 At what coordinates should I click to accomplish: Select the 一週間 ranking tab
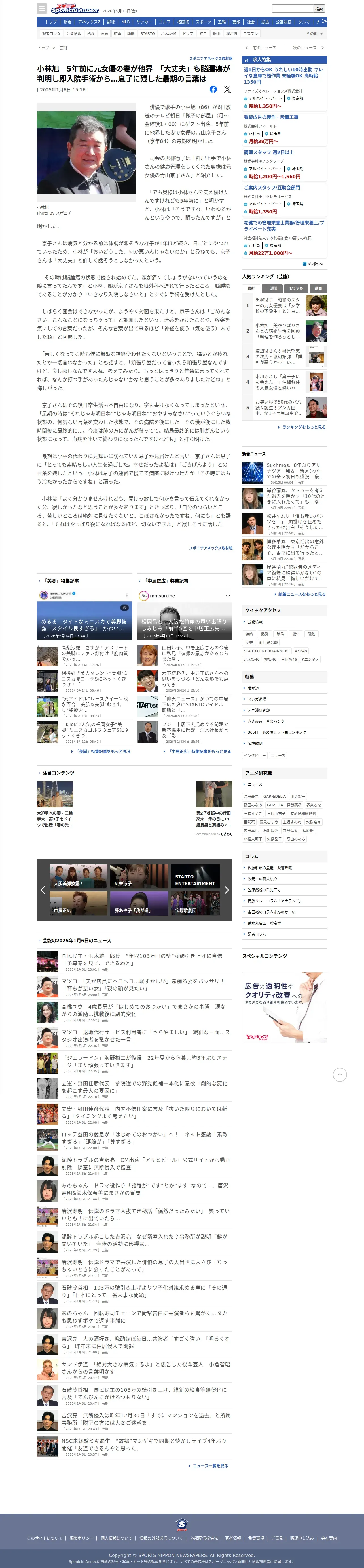pyautogui.click(x=272, y=289)
